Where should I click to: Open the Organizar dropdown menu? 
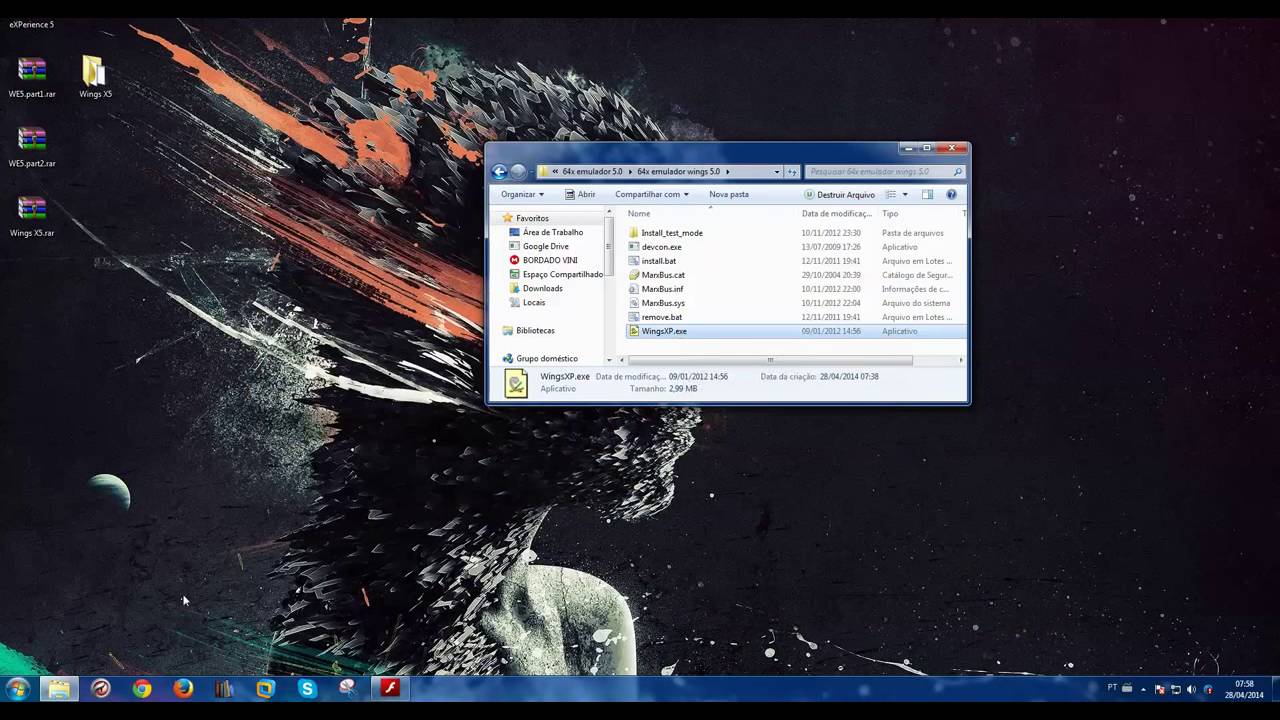click(523, 195)
